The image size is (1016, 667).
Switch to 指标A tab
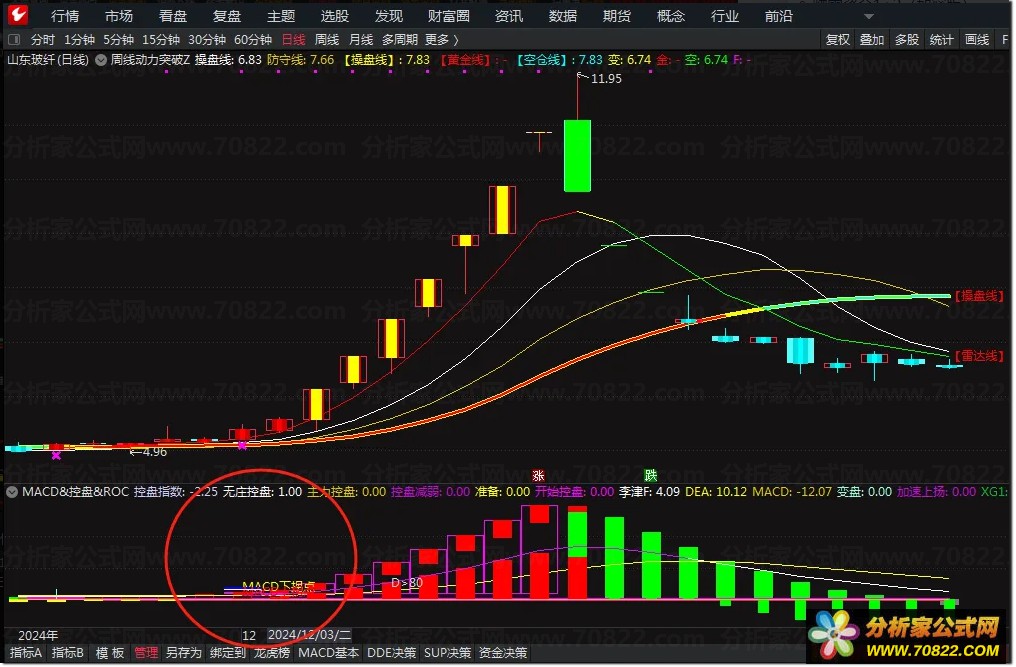pyautogui.click(x=26, y=653)
